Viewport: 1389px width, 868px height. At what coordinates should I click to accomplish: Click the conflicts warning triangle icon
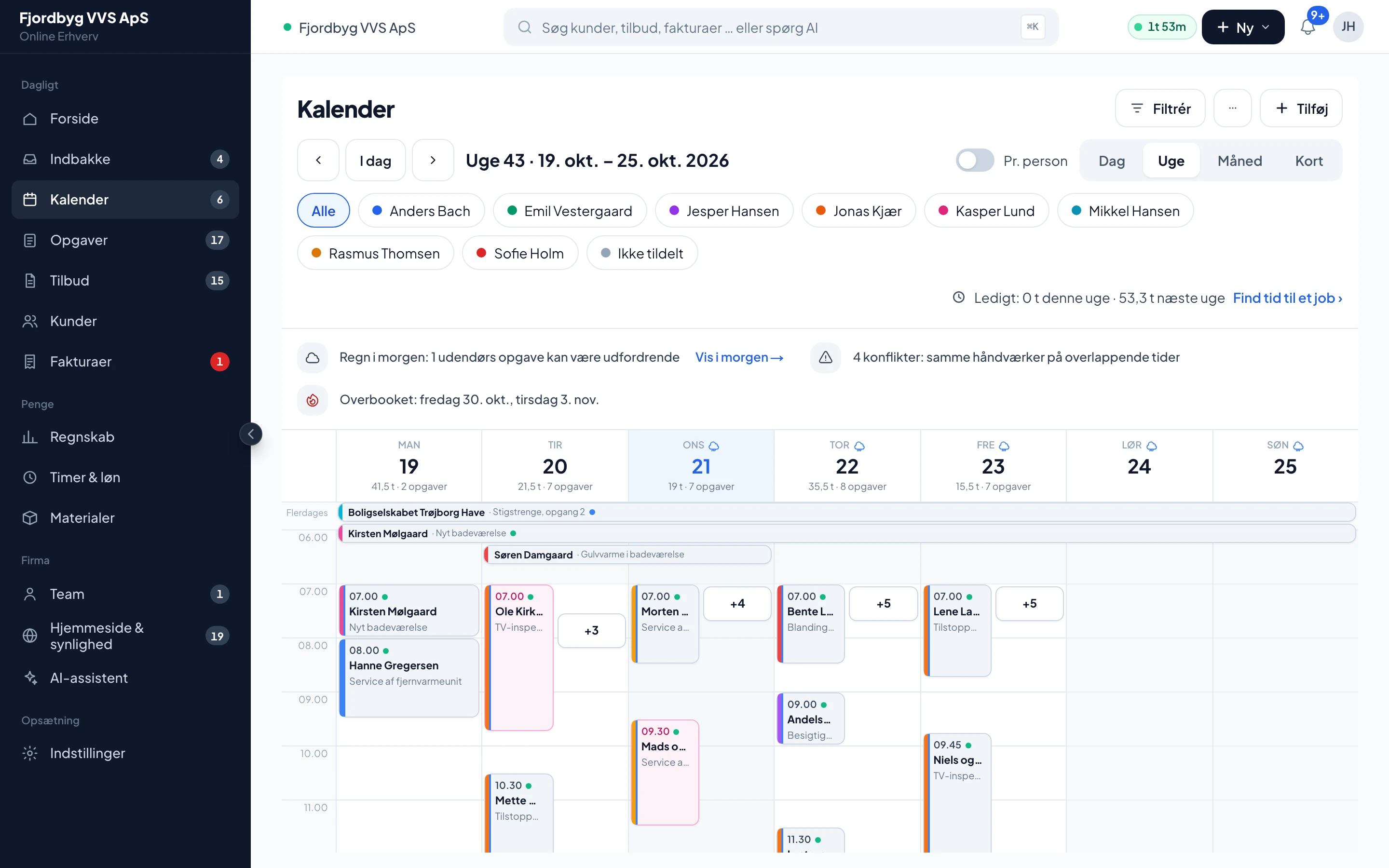click(x=825, y=357)
